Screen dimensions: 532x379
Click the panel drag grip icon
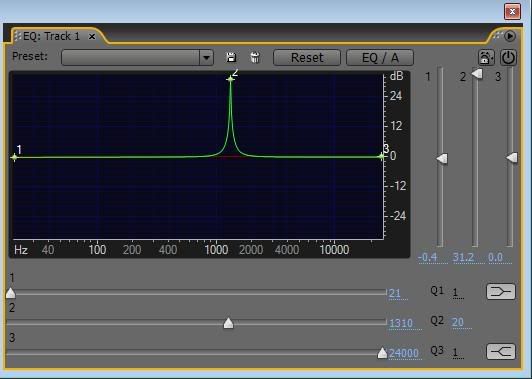(x=18, y=36)
